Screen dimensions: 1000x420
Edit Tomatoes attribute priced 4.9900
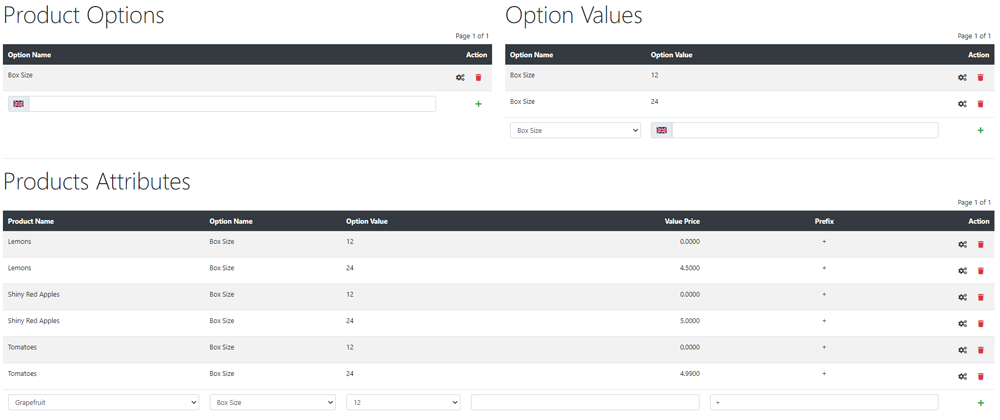tap(962, 377)
